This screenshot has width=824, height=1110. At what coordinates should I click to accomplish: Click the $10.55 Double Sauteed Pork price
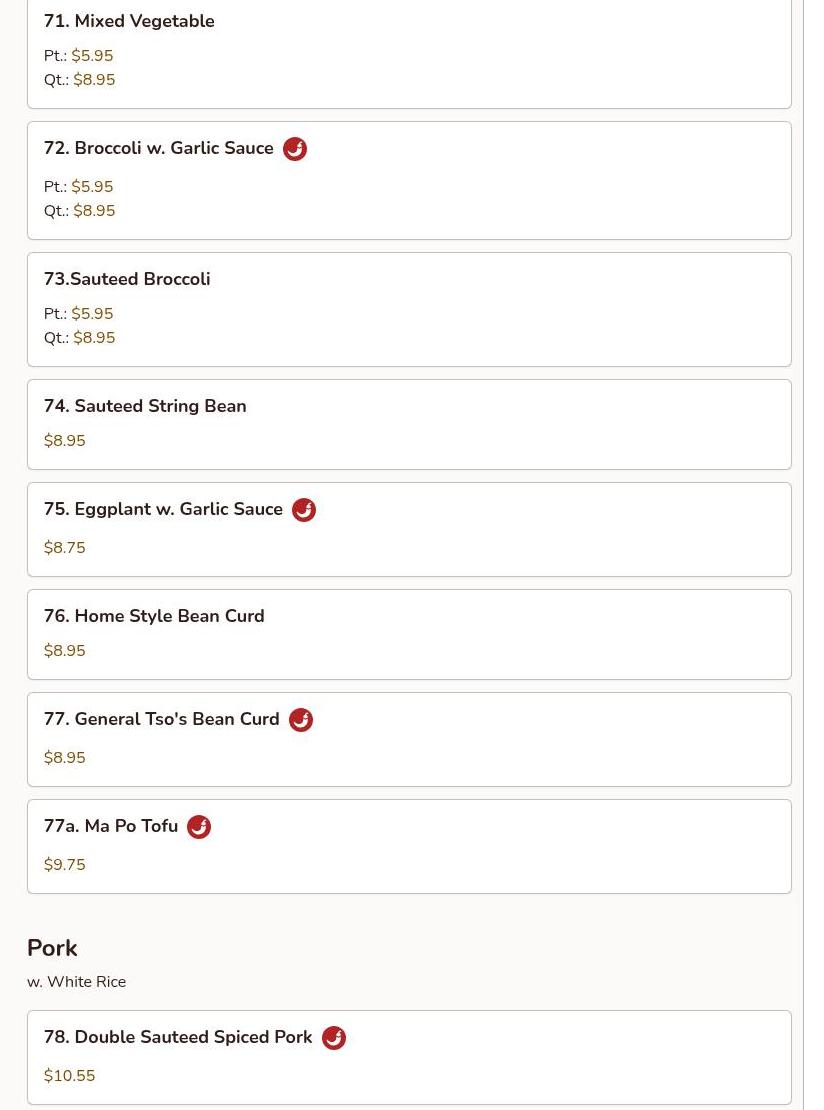70,1076
